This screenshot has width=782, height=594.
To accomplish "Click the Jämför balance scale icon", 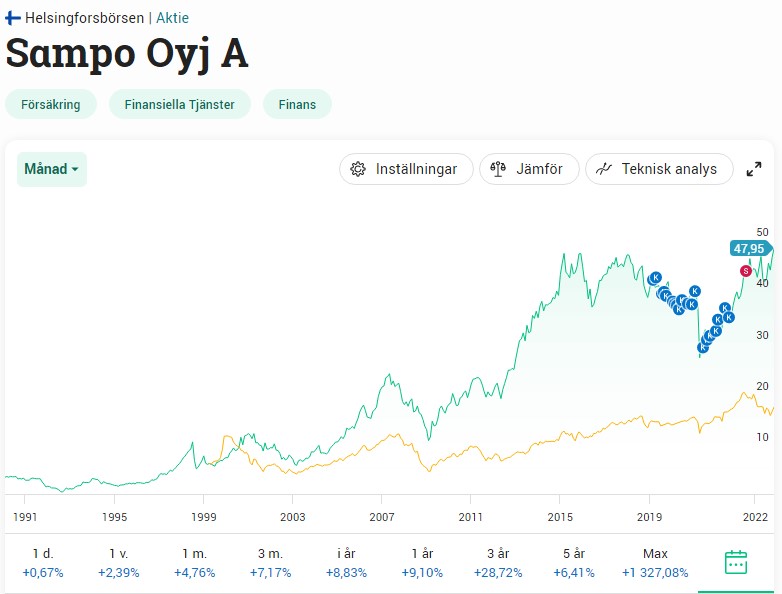I will (498, 169).
